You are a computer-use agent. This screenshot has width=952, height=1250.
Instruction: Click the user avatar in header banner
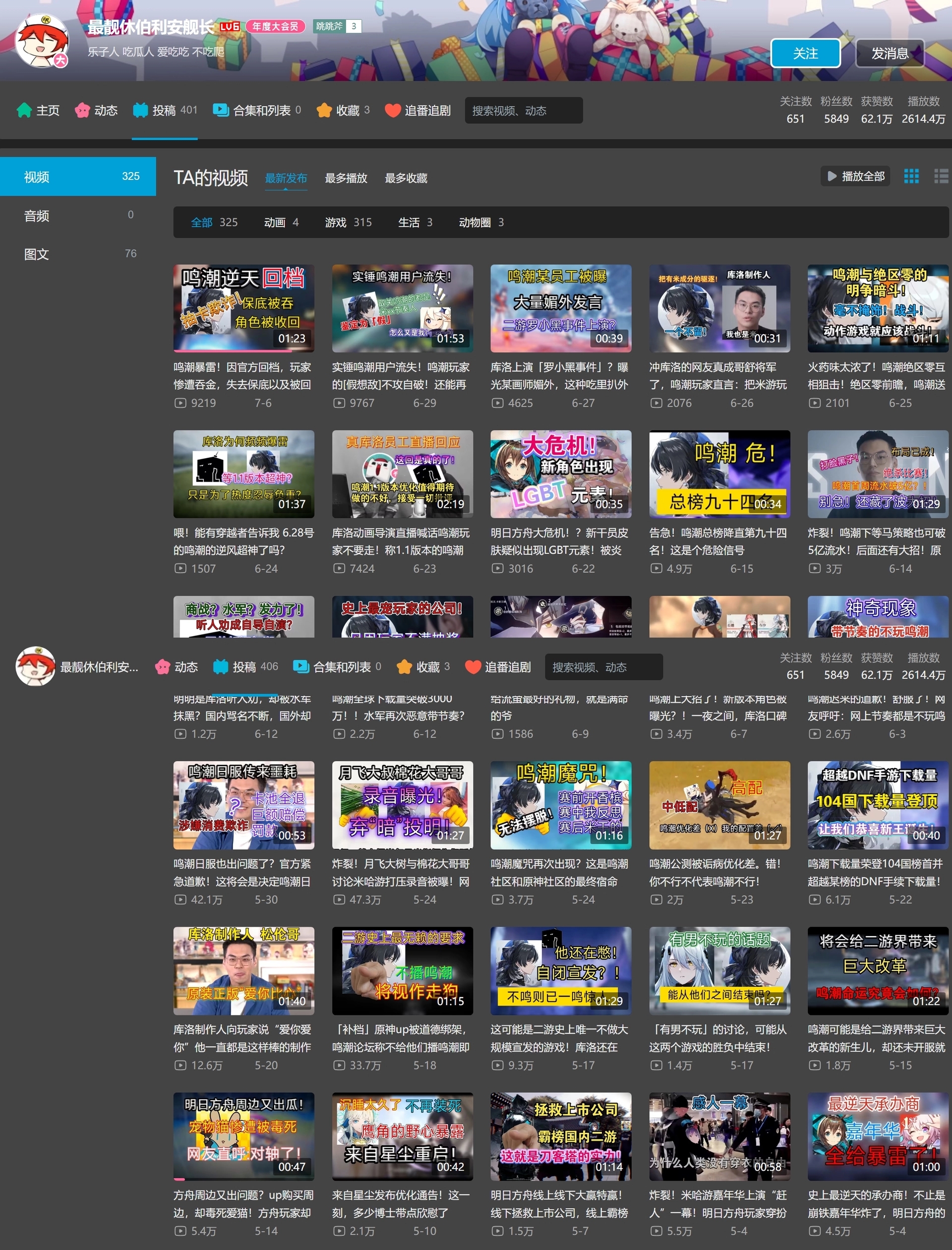tap(42, 41)
